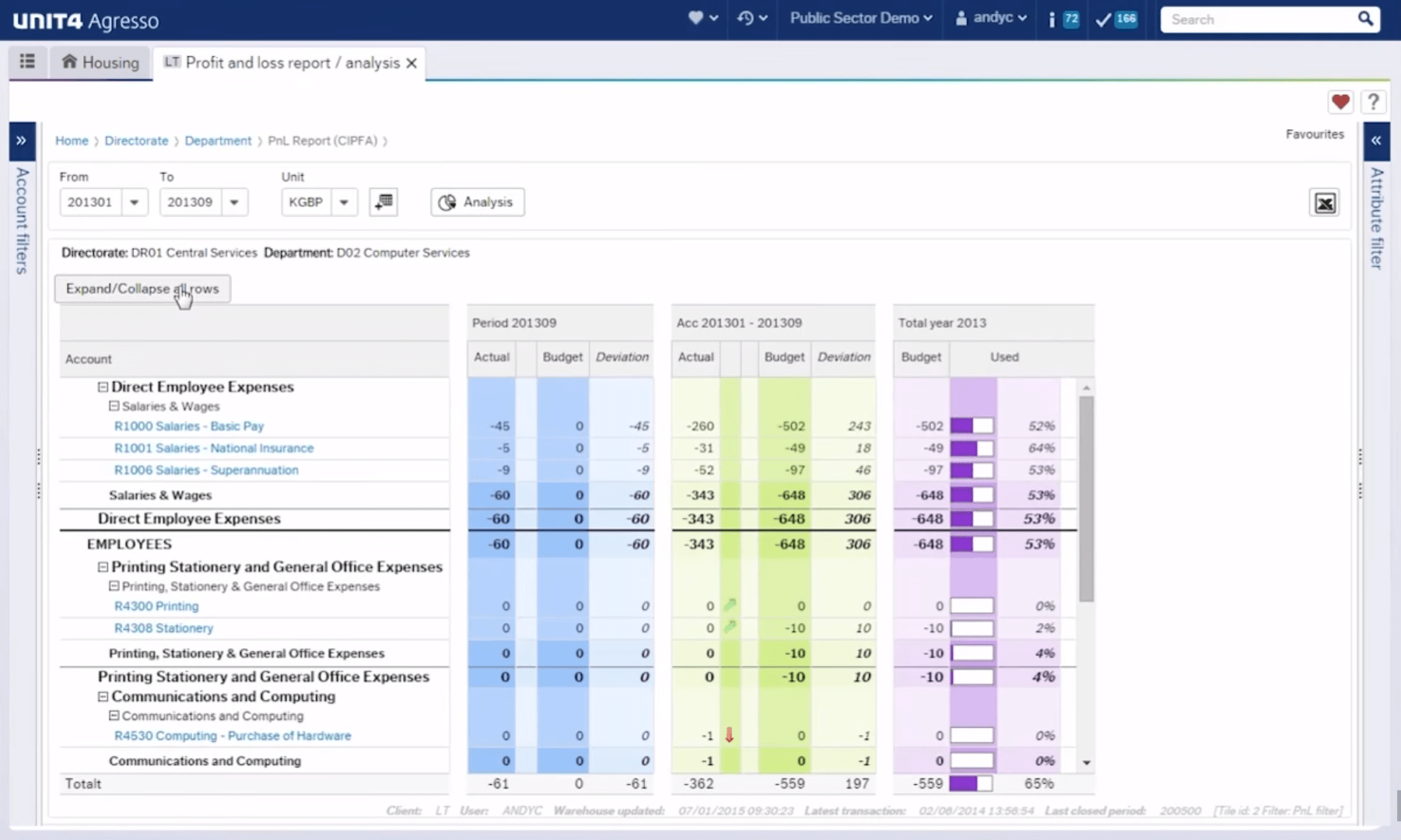This screenshot has height=840, width=1401.
Task: Open the navigation menu list icon
Action: tap(27, 61)
